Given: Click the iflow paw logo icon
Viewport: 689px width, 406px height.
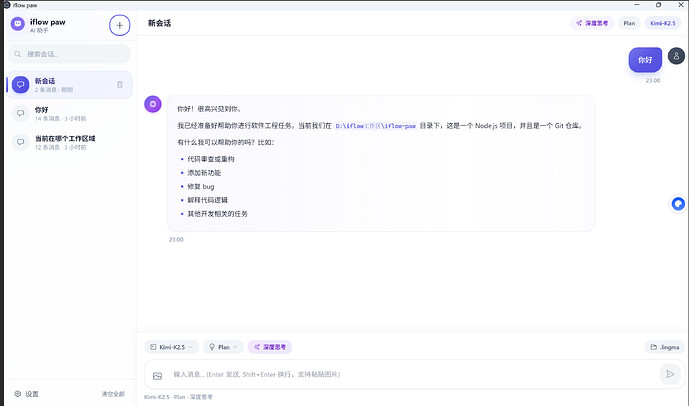Looking at the screenshot, I should [x=17, y=25].
